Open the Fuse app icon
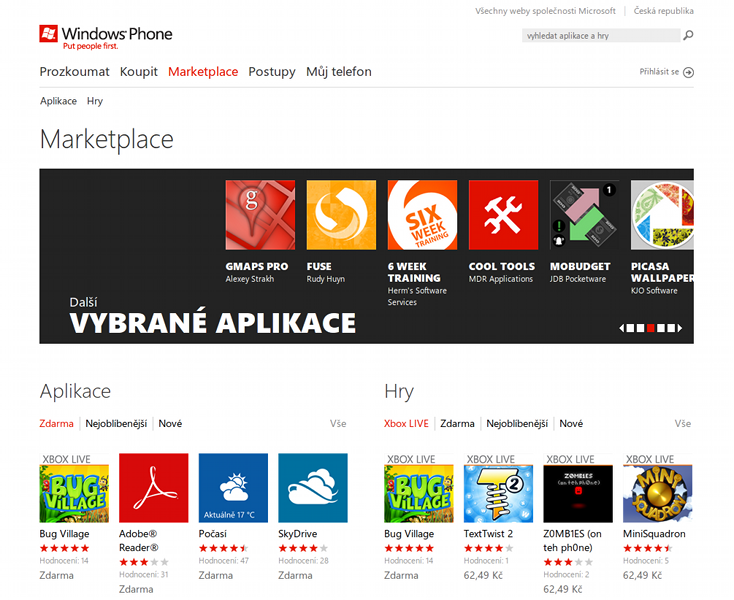734x600 pixels. point(341,215)
